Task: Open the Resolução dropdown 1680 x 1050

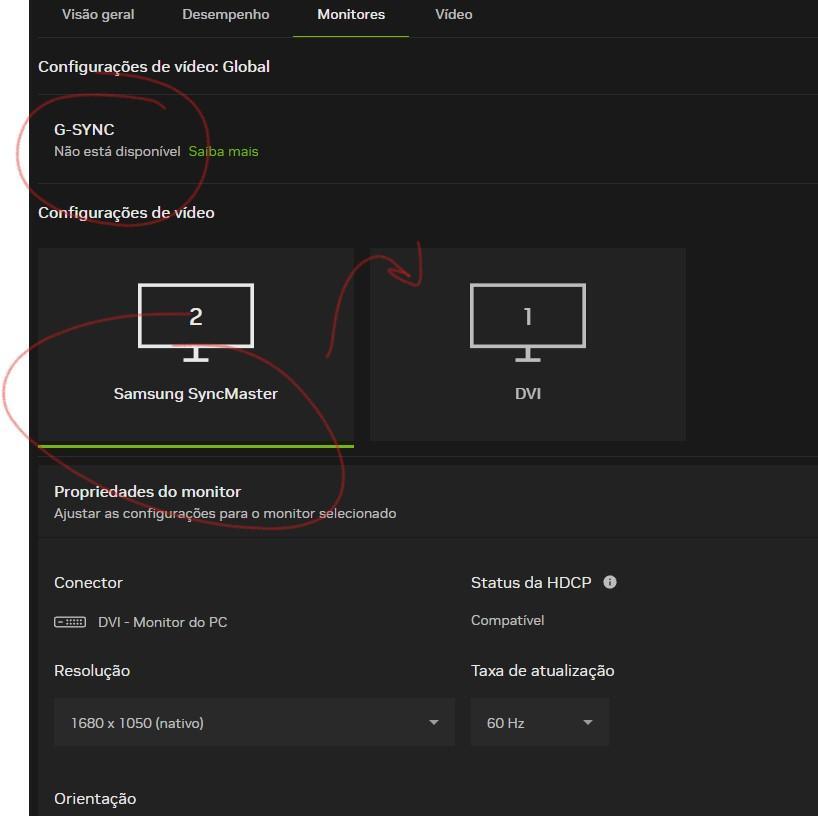Action: (254, 723)
